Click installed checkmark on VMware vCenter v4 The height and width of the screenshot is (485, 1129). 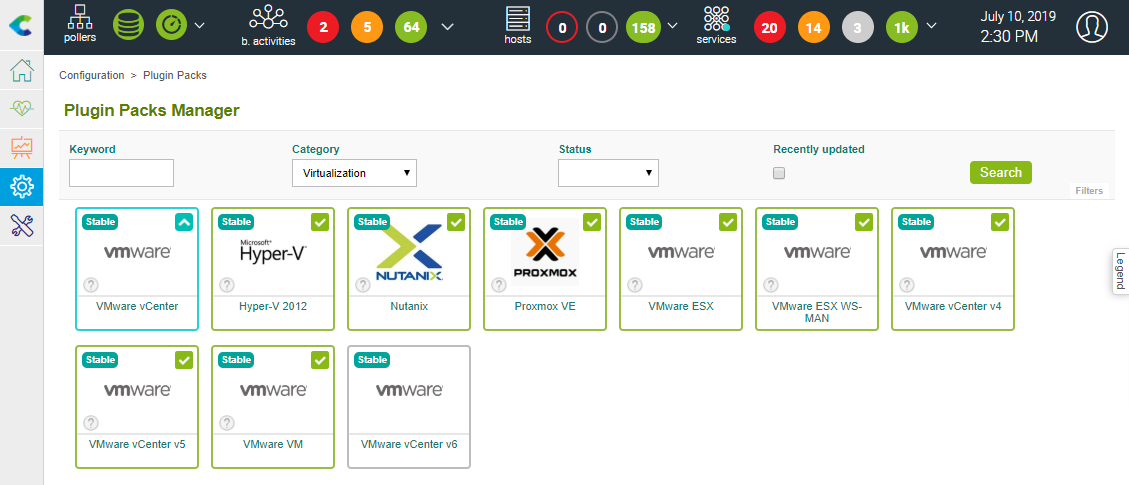pyautogui.click(x=1001, y=222)
